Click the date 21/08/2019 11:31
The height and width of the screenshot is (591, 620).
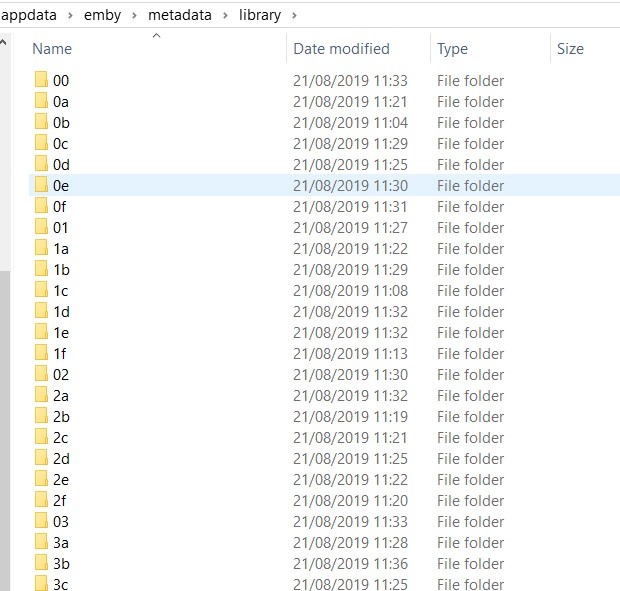350,206
